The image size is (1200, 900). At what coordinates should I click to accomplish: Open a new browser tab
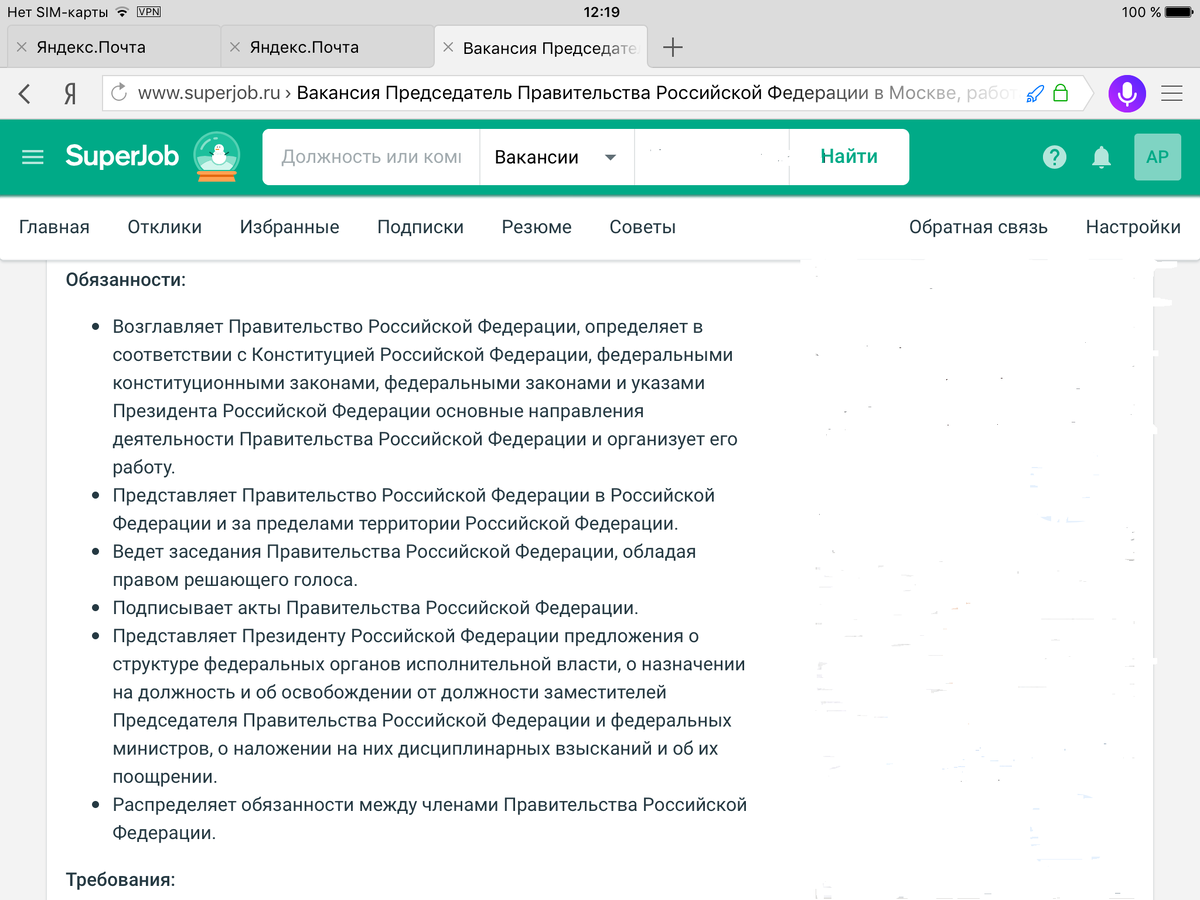[673, 47]
